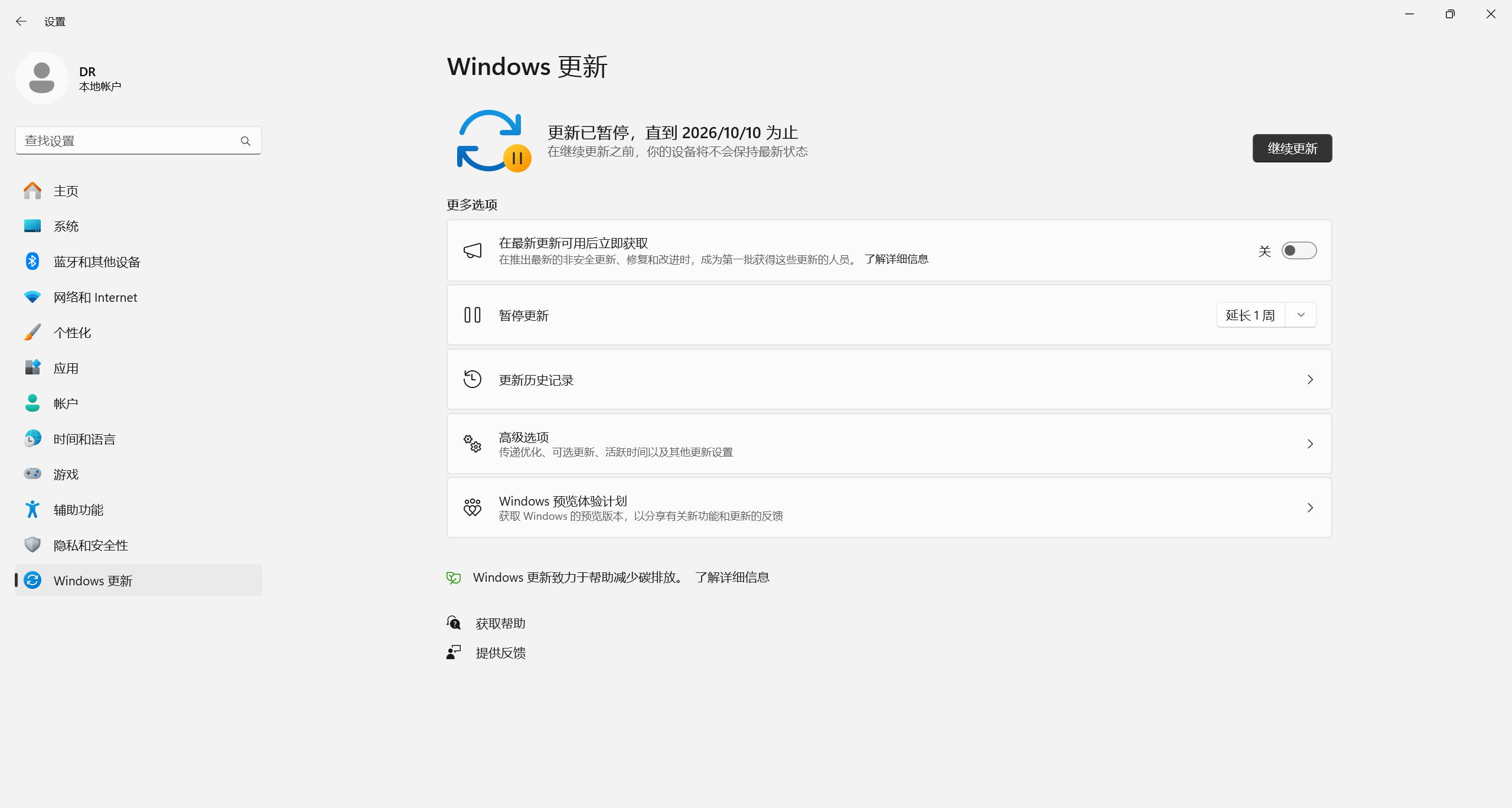
Task: Click the Bluetooth icon in the sidebar
Action: click(x=32, y=261)
